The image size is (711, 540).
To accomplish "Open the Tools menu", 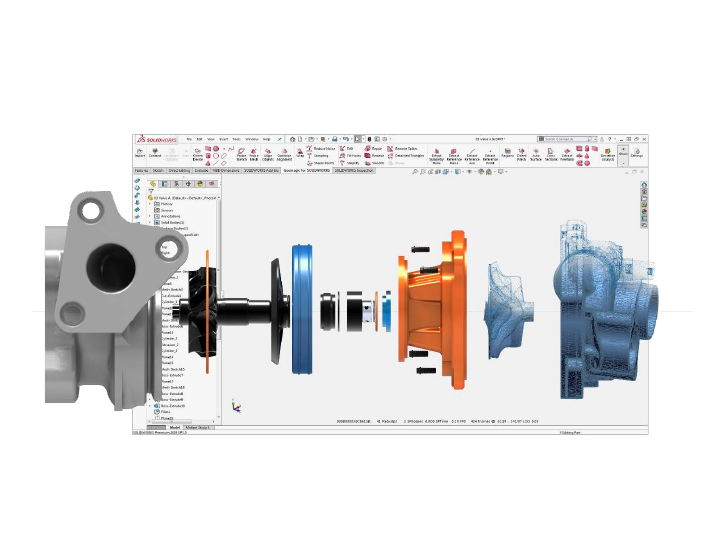I will [237, 139].
